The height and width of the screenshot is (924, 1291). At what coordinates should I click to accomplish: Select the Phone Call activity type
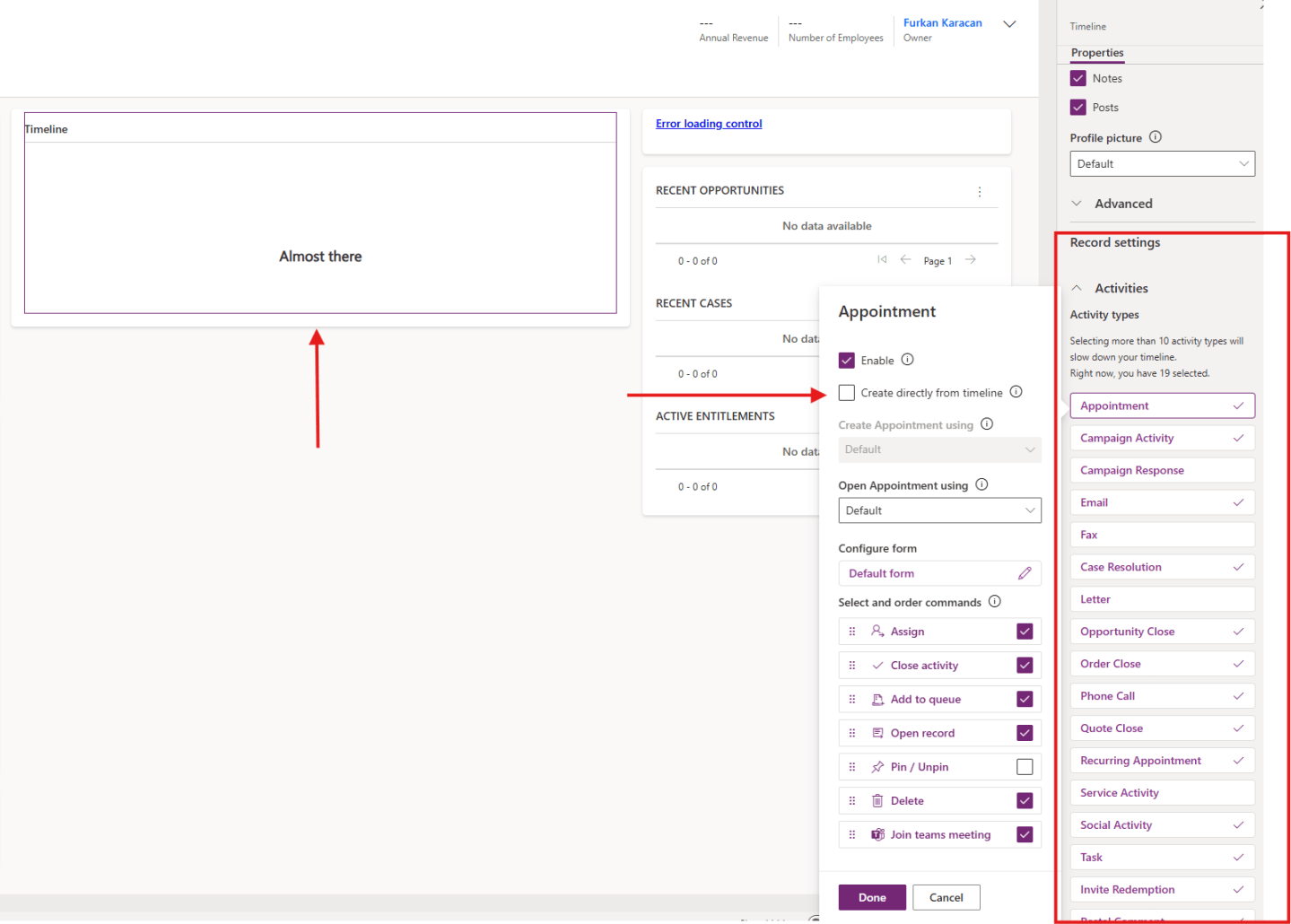1163,696
